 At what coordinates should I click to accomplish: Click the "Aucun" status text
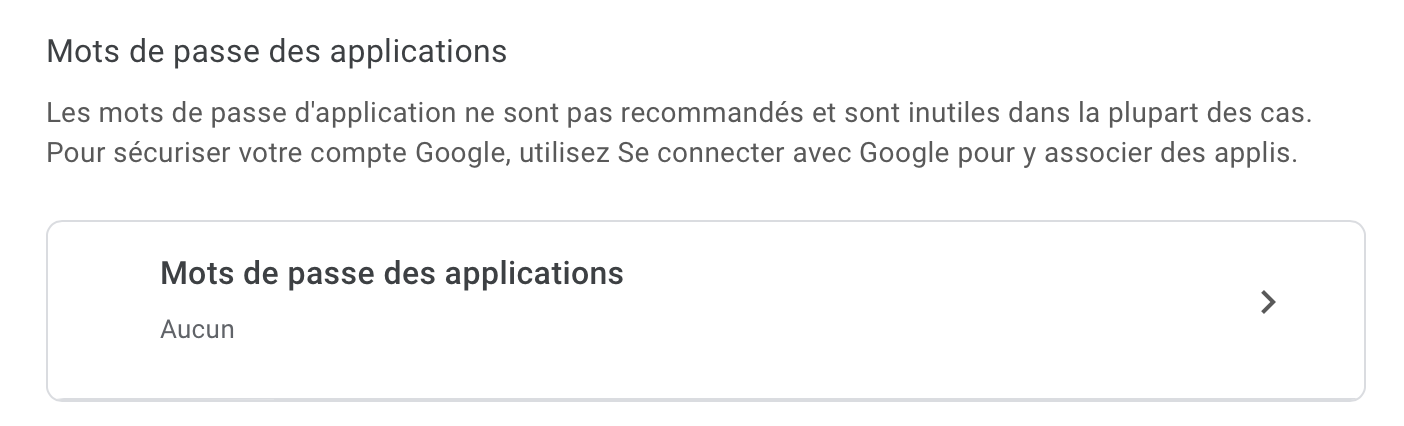pyautogui.click(x=197, y=329)
